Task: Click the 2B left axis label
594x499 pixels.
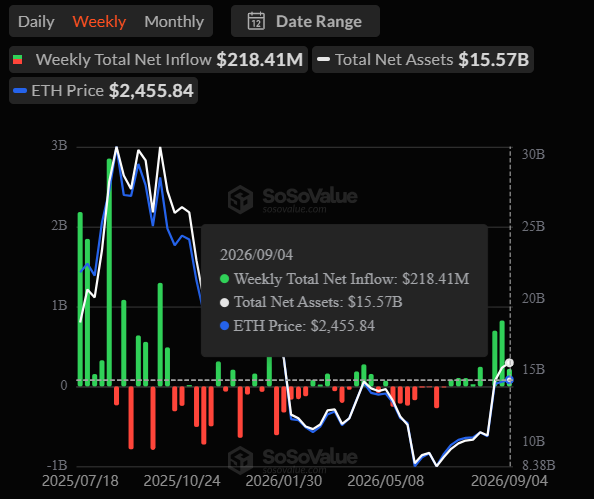Action: [59, 225]
